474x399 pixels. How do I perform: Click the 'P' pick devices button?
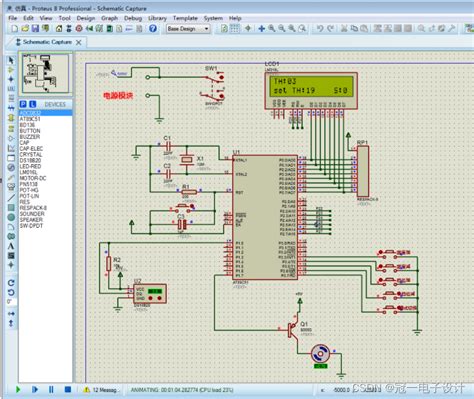(23, 104)
